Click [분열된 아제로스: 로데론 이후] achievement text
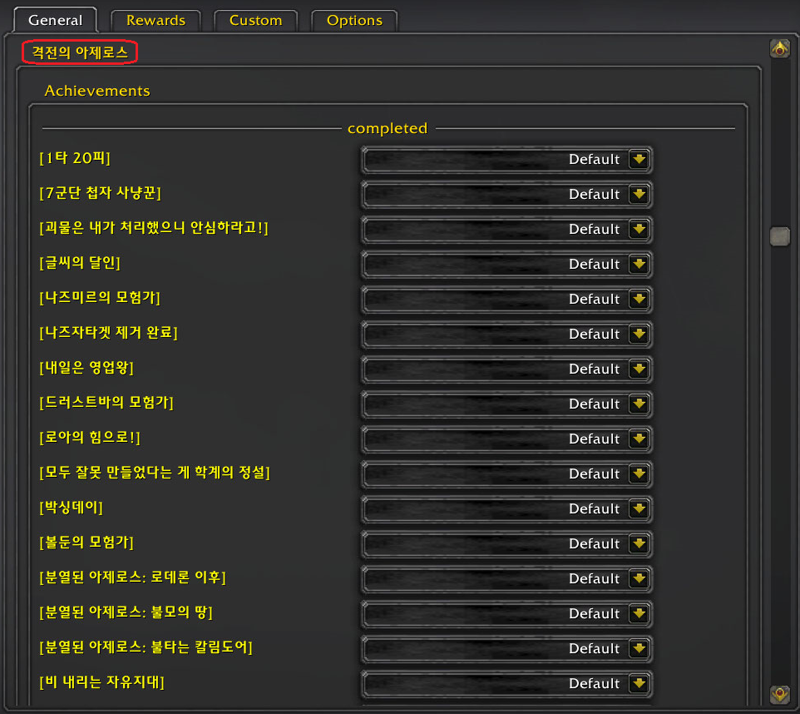The image size is (800, 714). click(x=133, y=577)
